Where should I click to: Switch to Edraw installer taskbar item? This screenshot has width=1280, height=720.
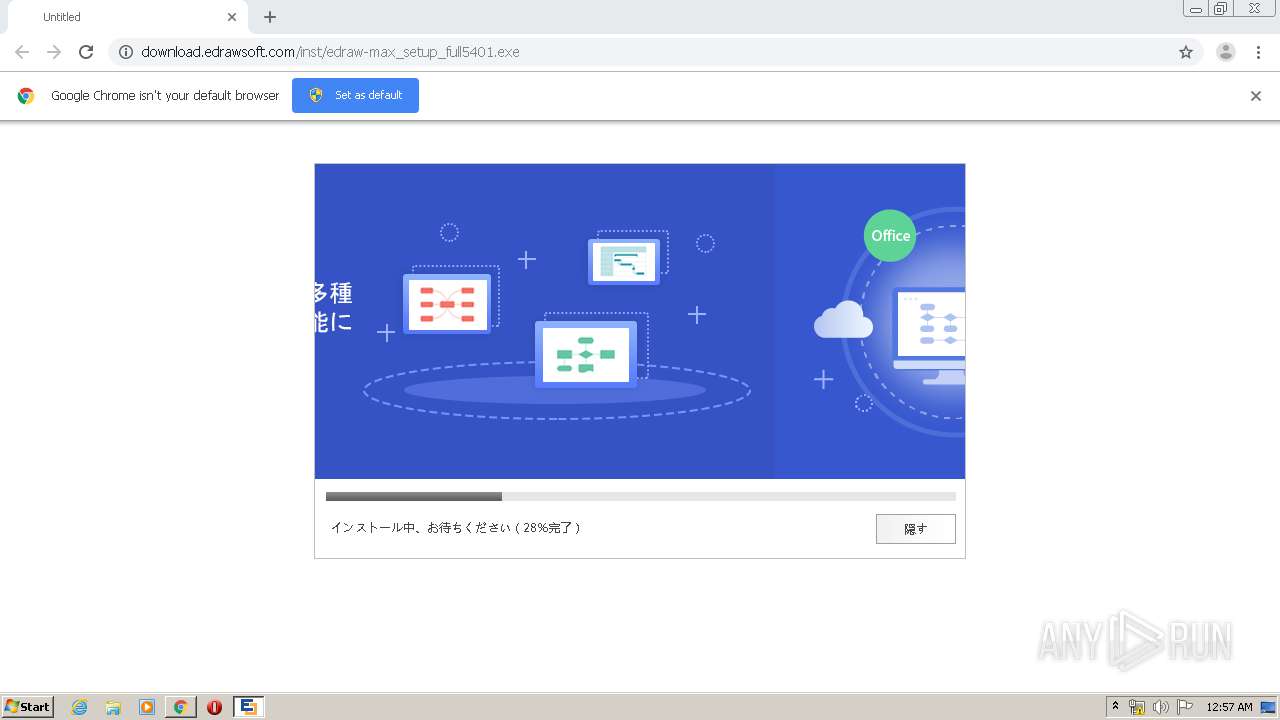coord(248,707)
